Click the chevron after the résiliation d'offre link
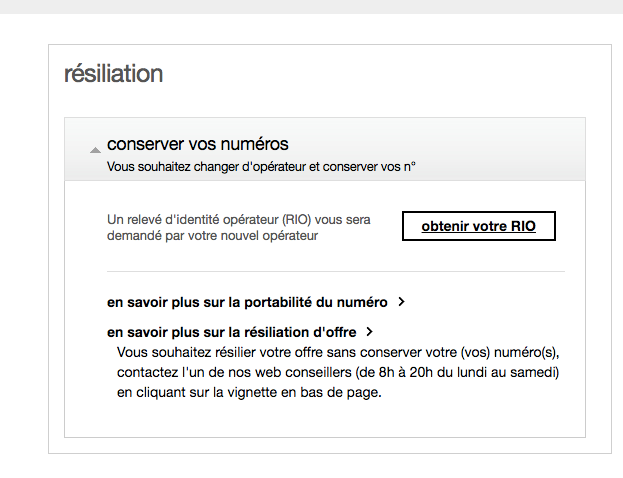Viewport: 623px width, 478px height. [370, 331]
